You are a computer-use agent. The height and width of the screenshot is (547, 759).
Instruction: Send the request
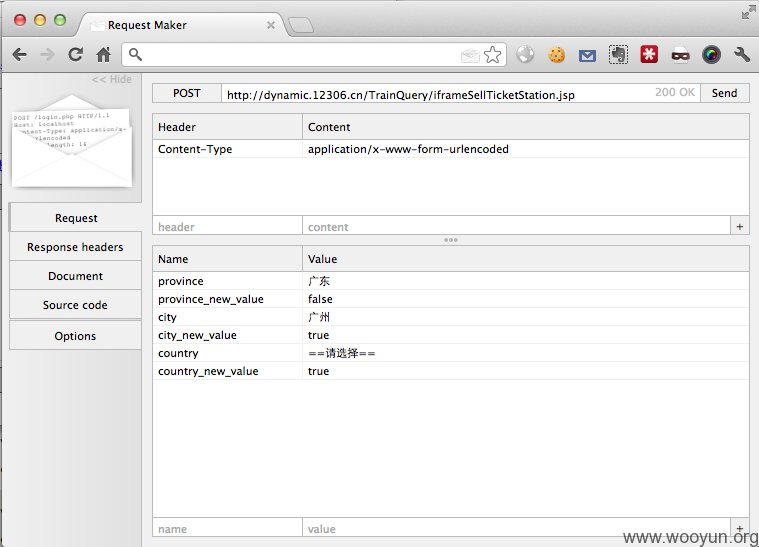(x=724, y=93)
